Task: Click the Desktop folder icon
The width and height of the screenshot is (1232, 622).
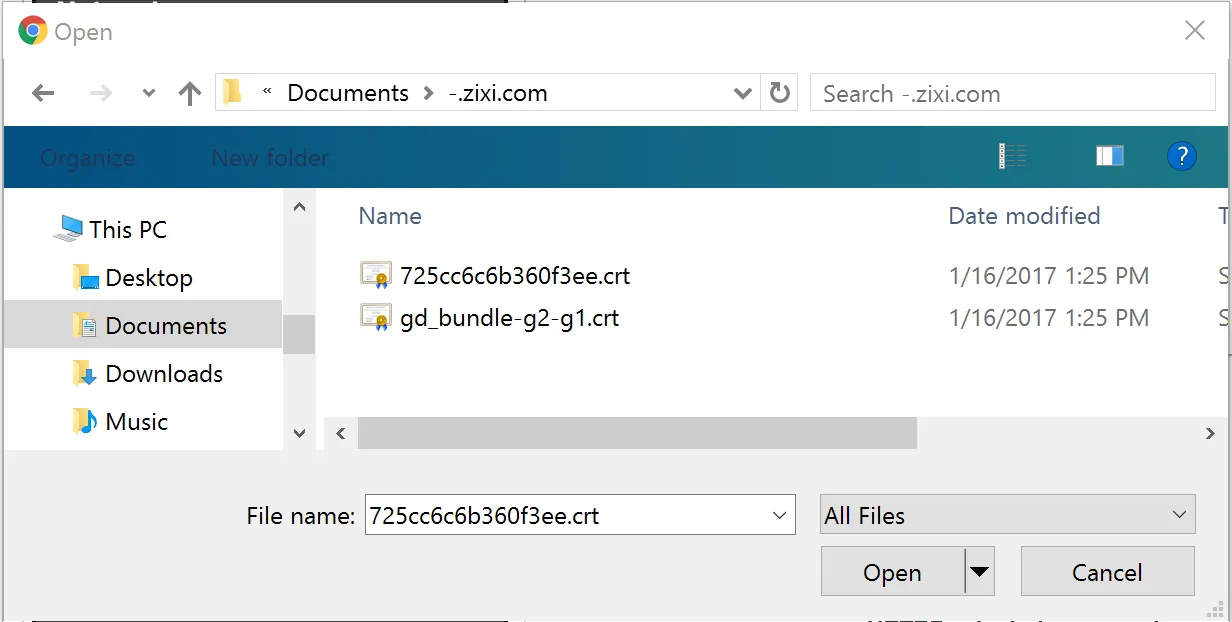Action: [86, 277]
